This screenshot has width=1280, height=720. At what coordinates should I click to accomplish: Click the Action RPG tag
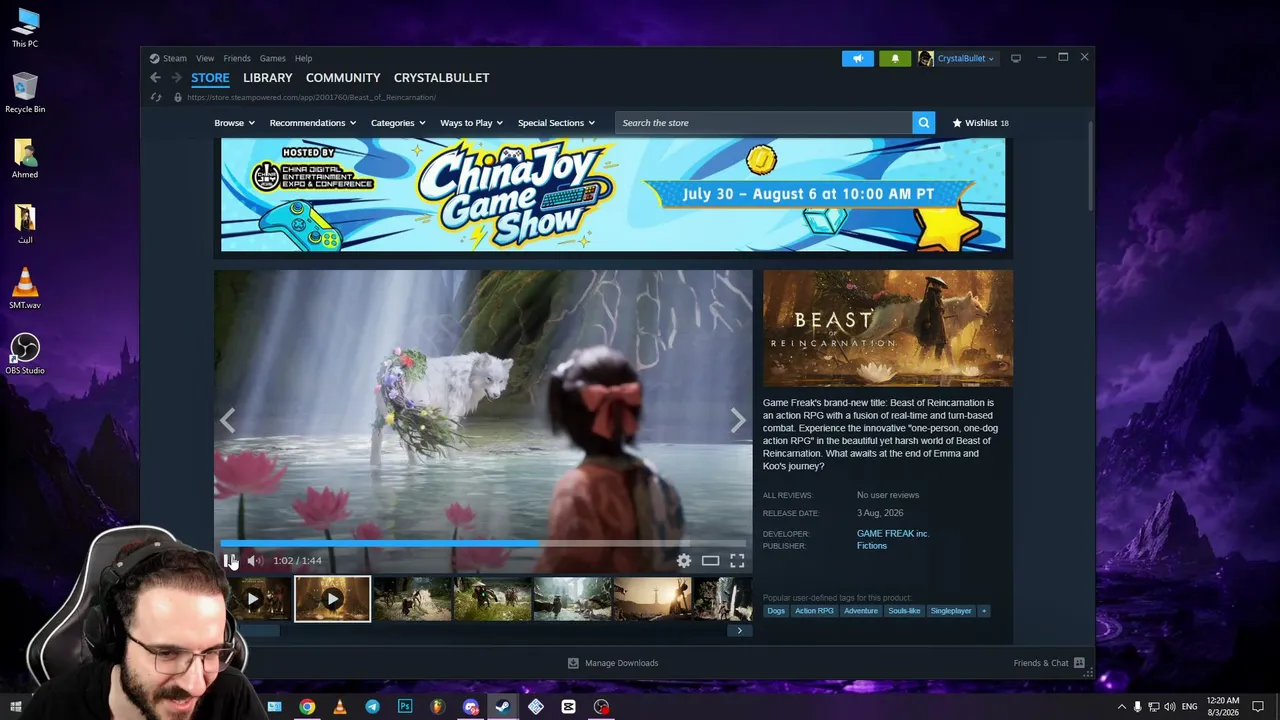[x=814, y=611]
